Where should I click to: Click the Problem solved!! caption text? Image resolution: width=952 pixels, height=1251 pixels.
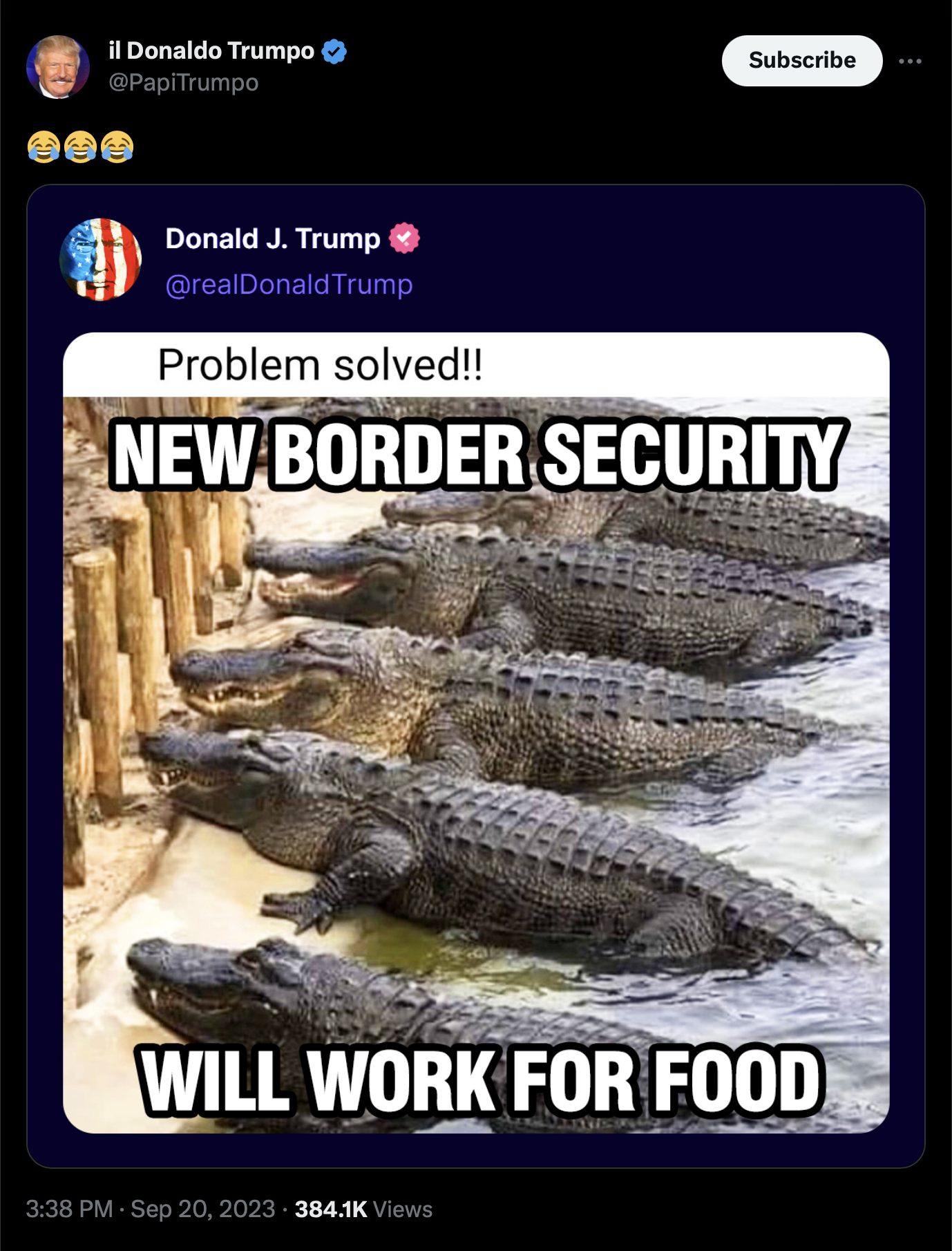point(321,365)
